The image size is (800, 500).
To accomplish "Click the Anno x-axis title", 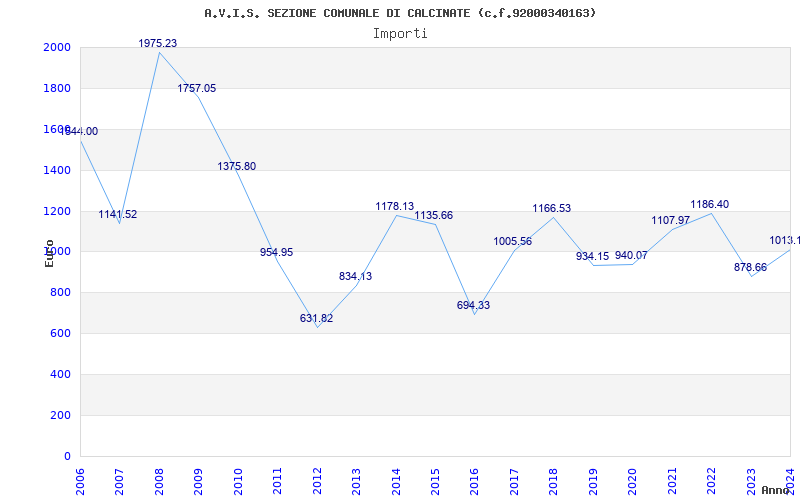I will coord(775,490).
